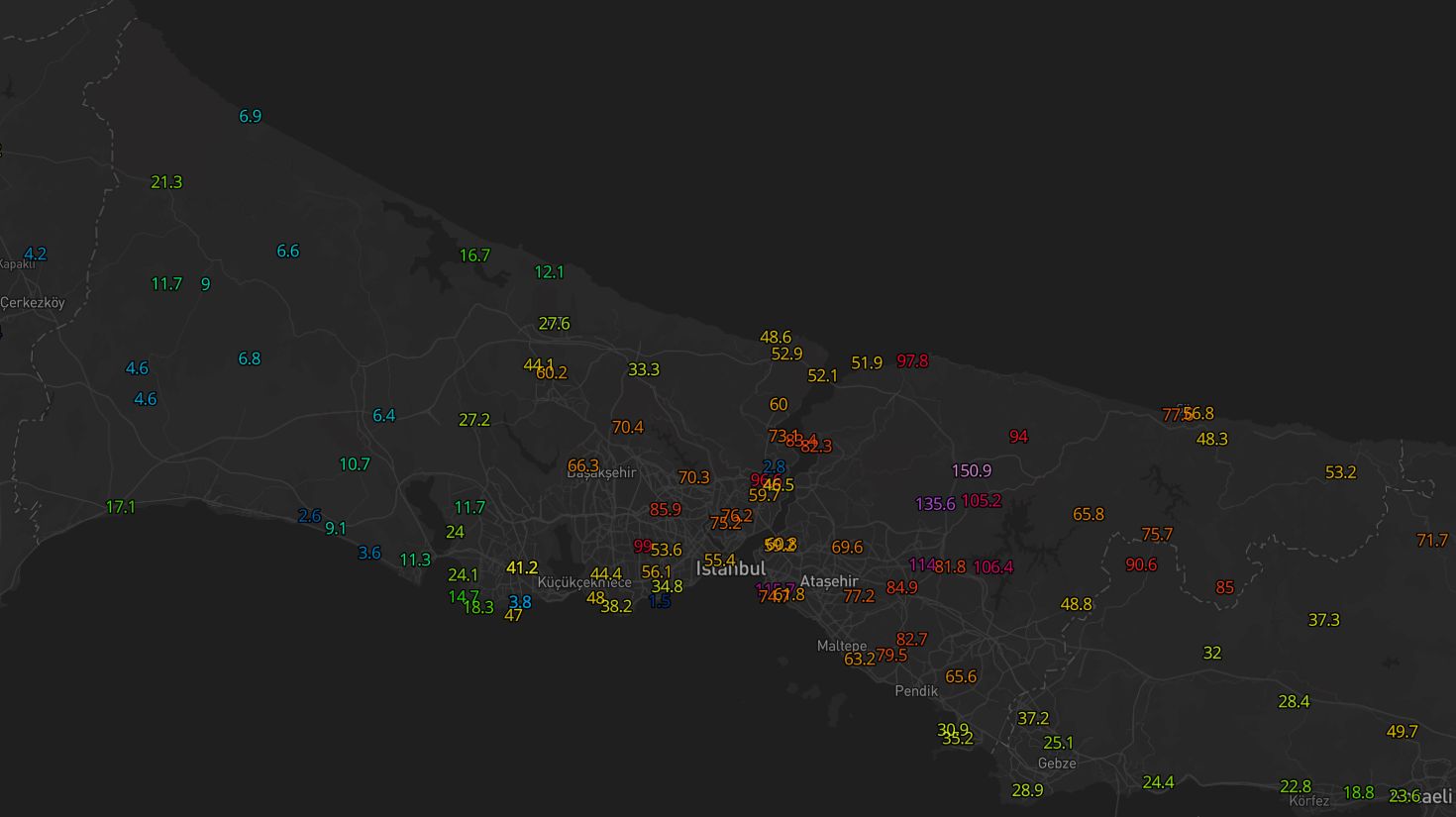
Task: Select the 94 reading
Action: (x=1018, y=437)
